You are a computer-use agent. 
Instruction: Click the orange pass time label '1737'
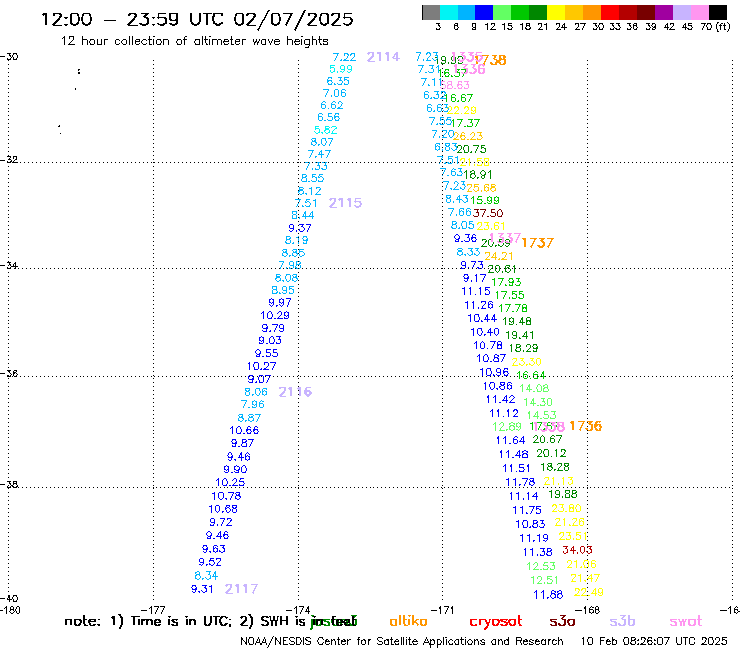click(538, 243)
